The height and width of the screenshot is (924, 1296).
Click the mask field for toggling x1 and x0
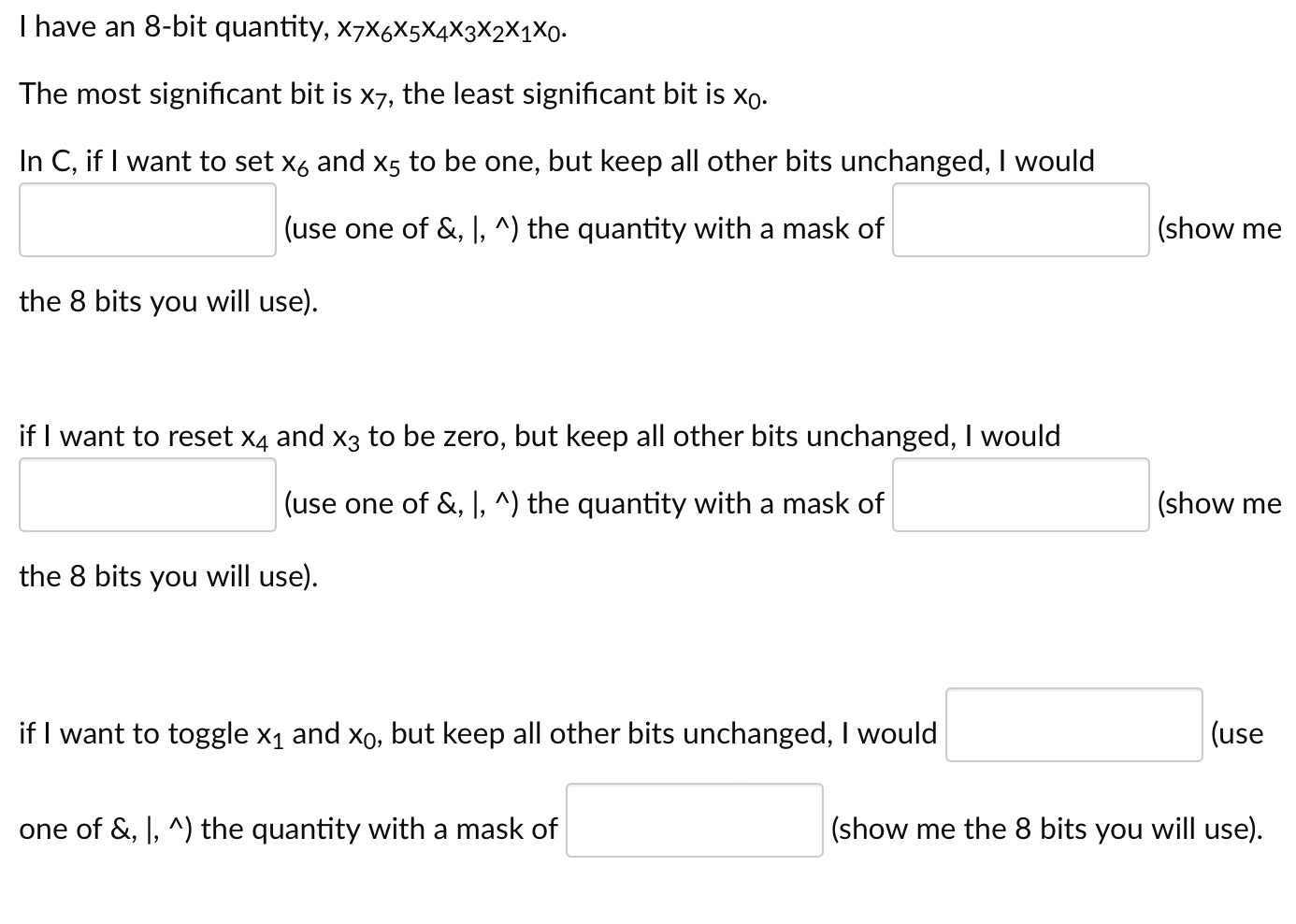tap(694, 820)
